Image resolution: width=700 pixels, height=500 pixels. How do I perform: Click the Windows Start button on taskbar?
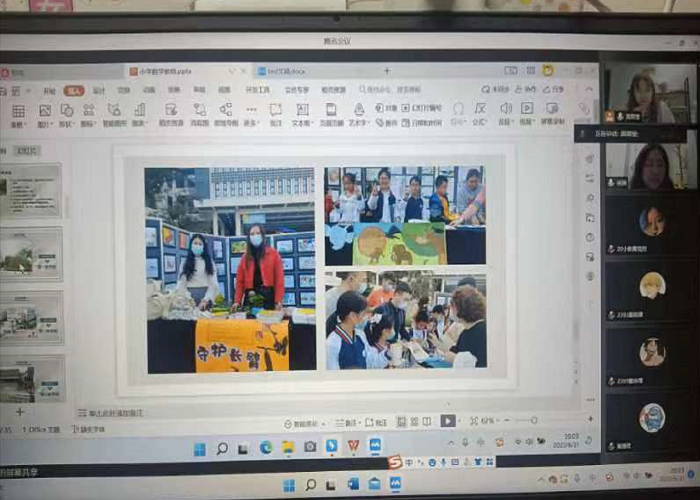pyautogui.click(x=200, y=449)
